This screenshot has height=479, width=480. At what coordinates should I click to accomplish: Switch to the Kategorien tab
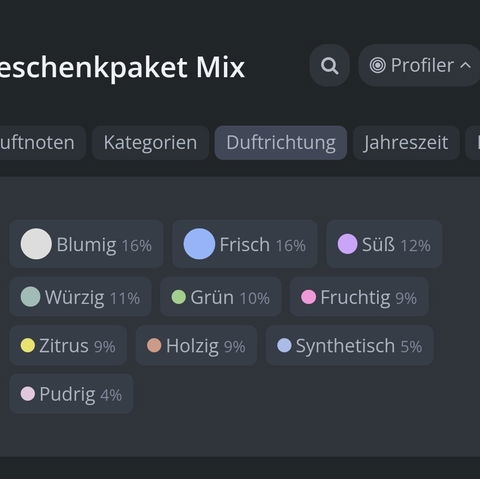click(150, 143)
